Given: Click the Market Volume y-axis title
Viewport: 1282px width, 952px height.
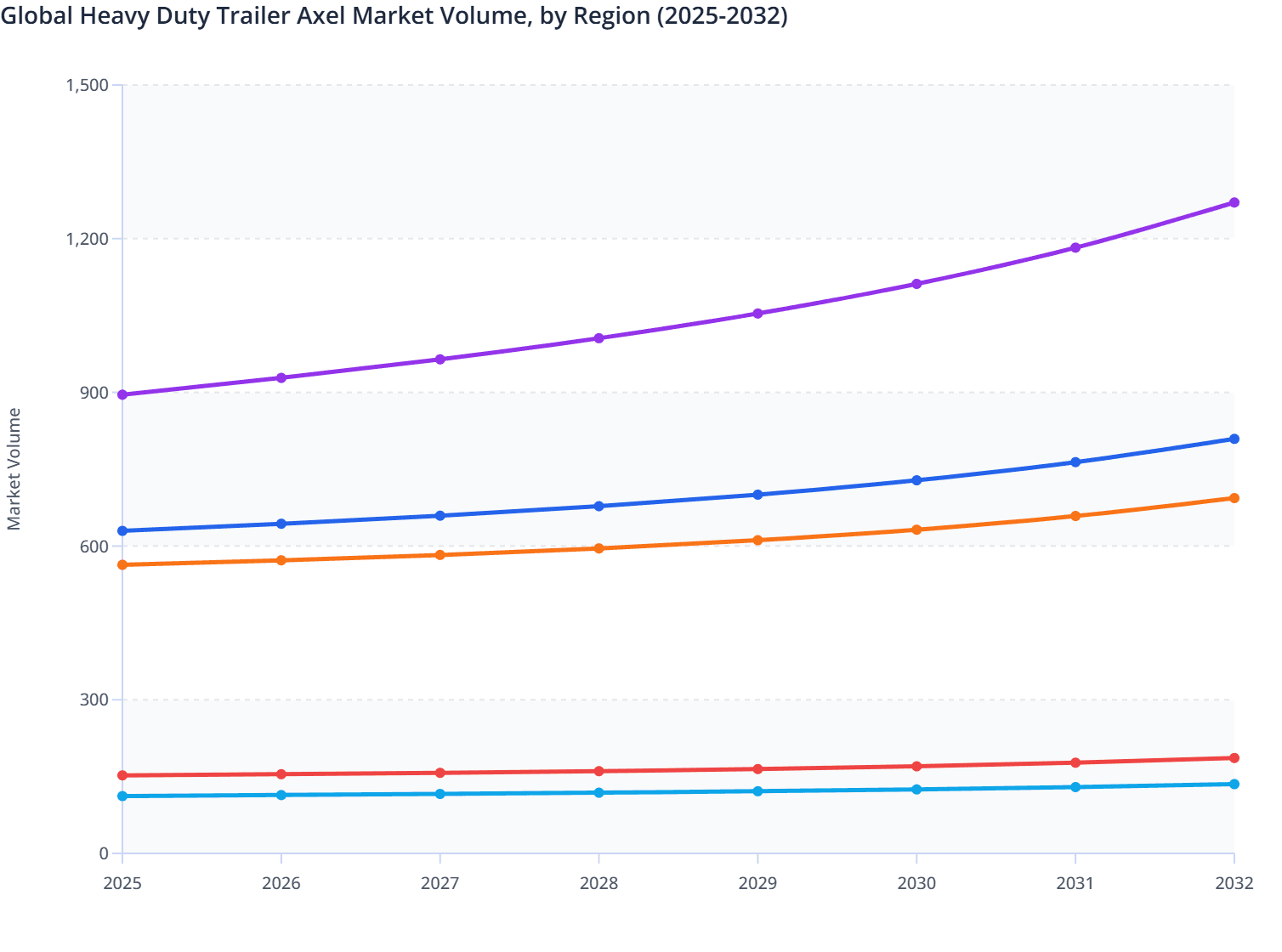Looking at the screenshot, I should (14, 469).
